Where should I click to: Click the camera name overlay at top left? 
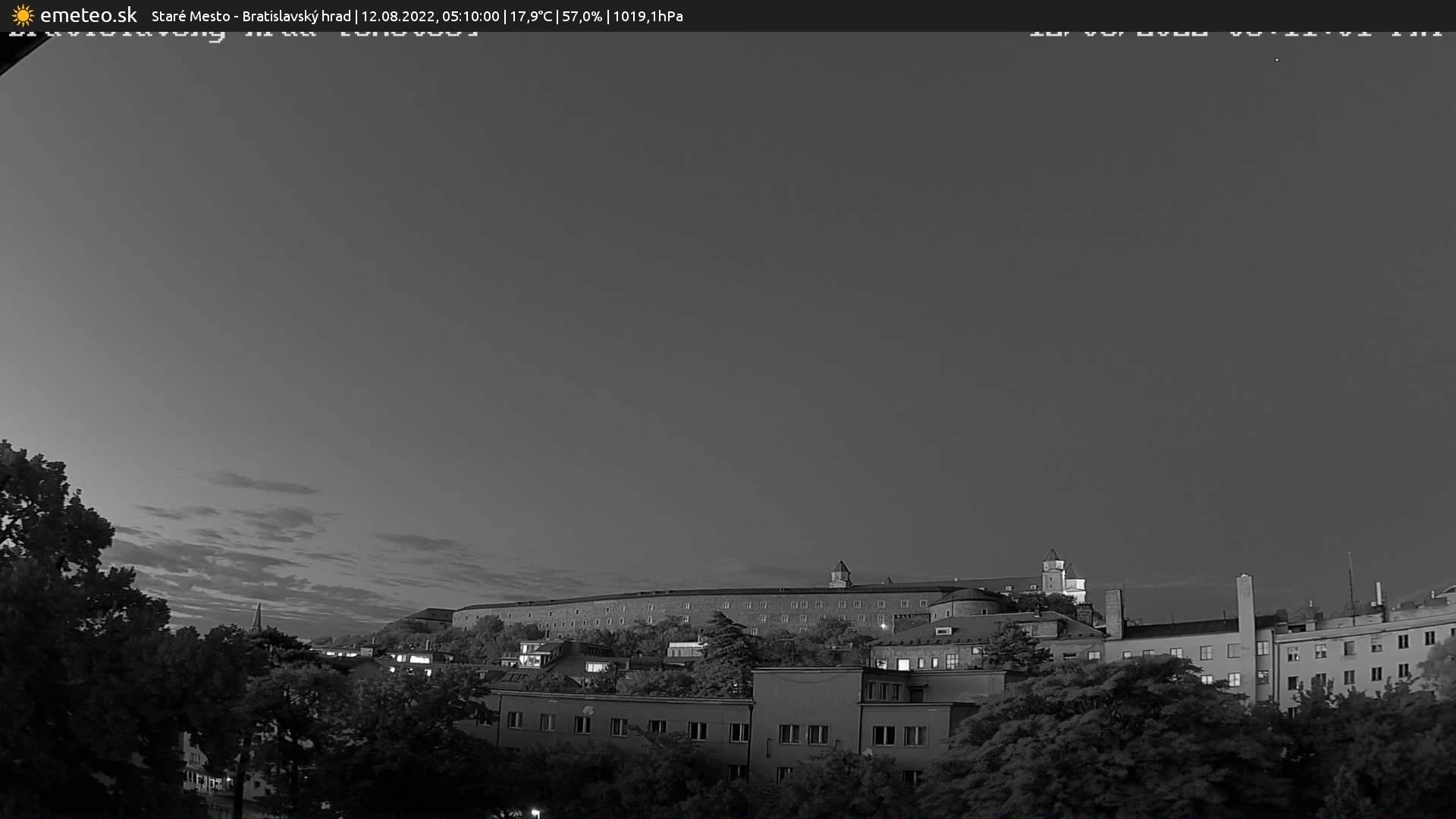(x=243, y=34)
